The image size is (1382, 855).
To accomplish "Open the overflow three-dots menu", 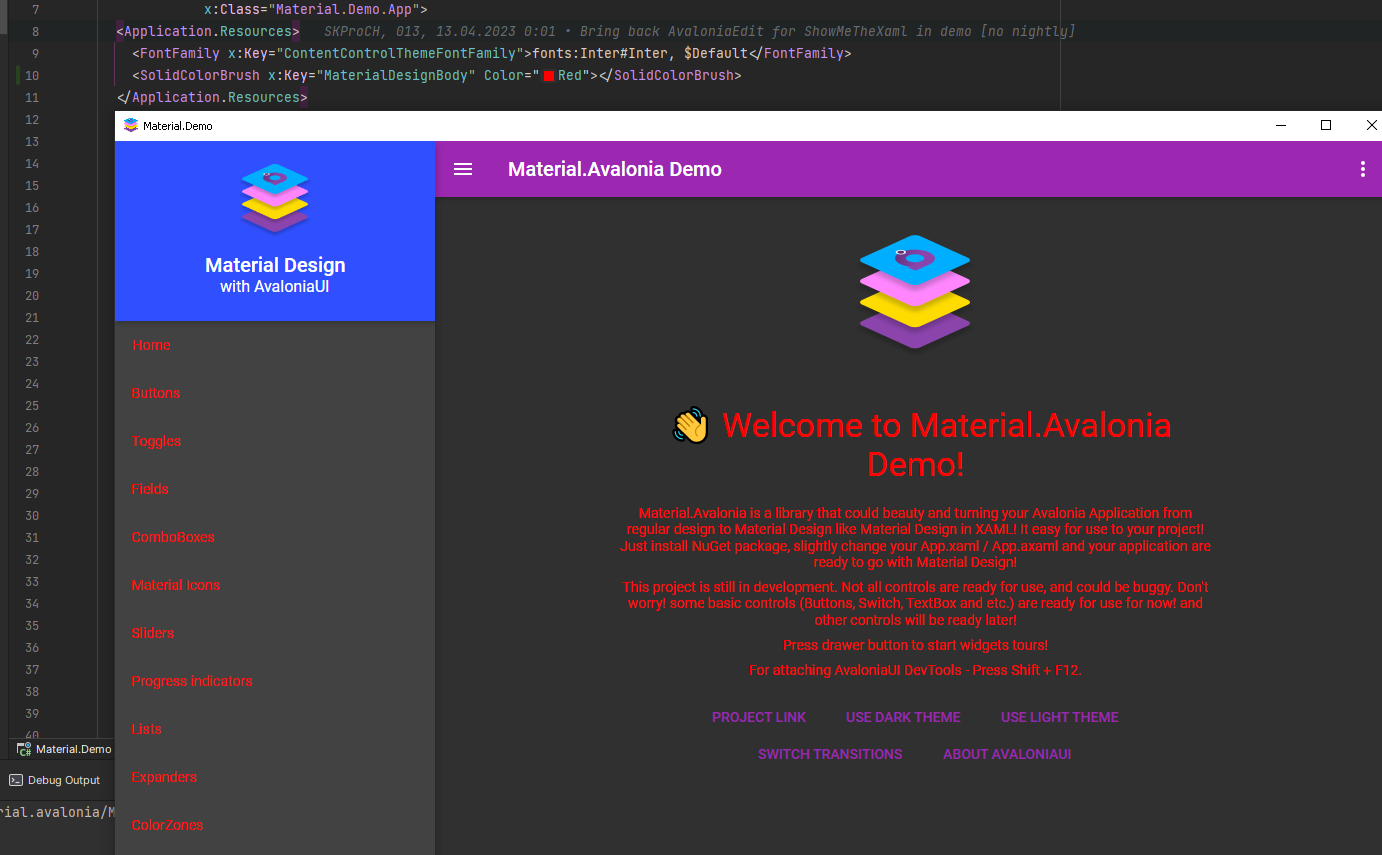I will 1362,169.
